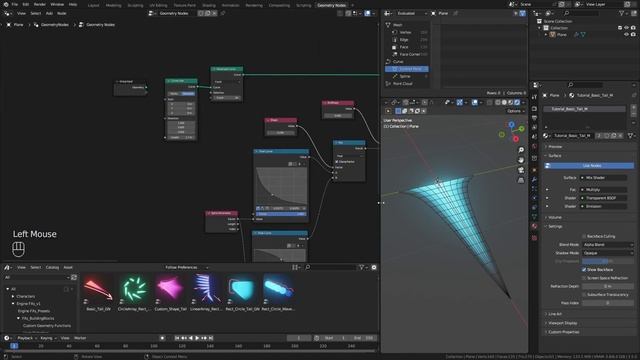The width and height of the screenshot is (640, 360).
Task: Open the node editor Add menu
Action: click(x=49, y=13)
